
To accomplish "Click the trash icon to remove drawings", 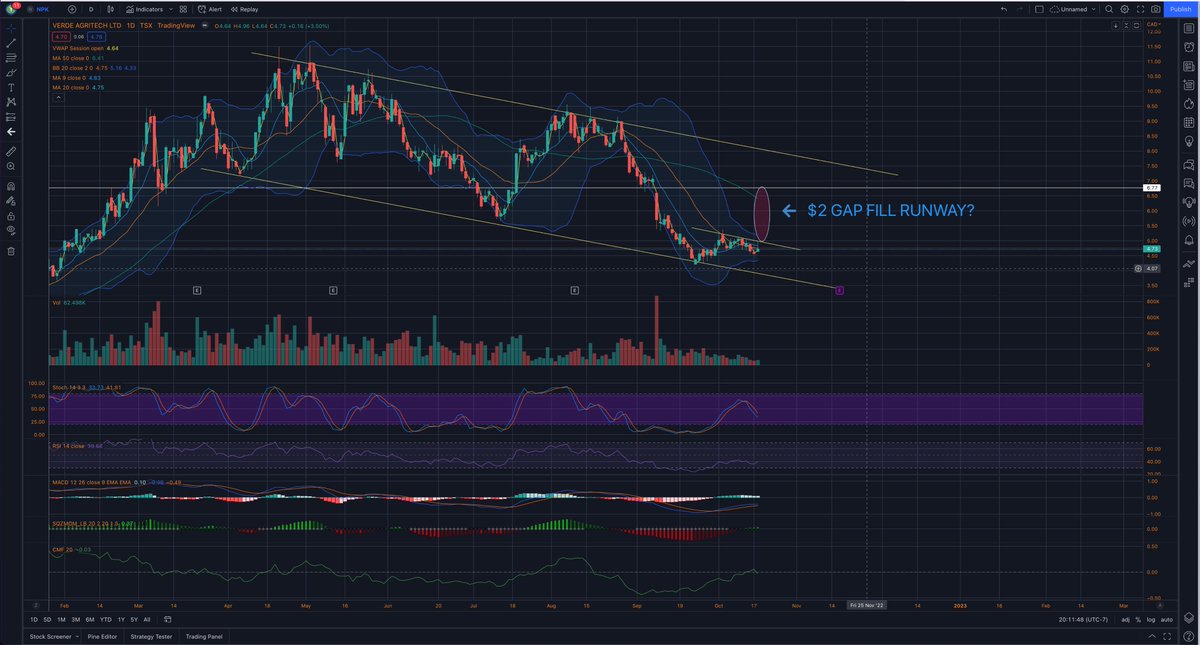I will [x=11, y=251].
